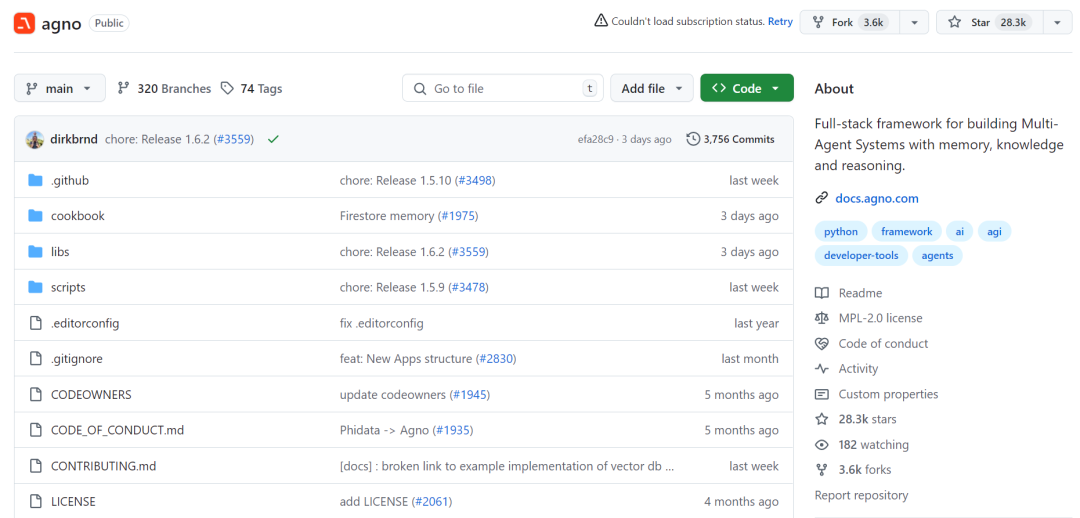Screen dimensions: 1080x518
Task: Expand the Fork options arrow
Action: [914, 22]
